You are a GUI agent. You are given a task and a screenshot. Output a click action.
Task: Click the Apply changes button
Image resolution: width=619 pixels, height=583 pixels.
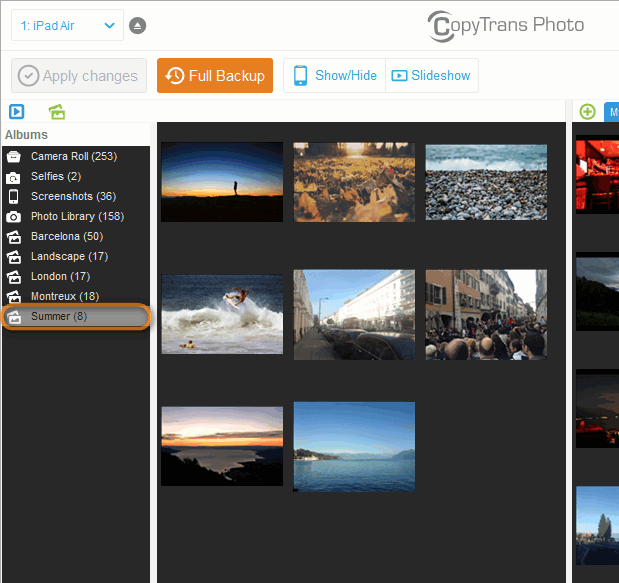pos(79,75)
